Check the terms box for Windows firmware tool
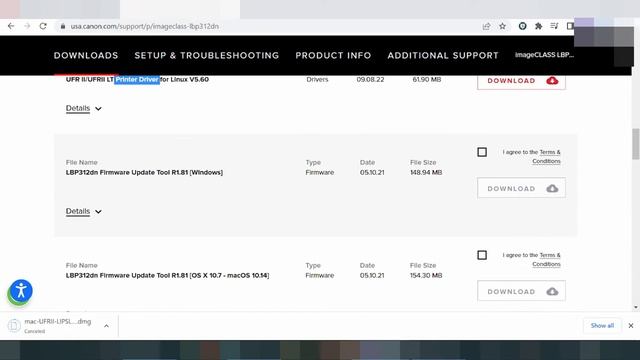640x360 pixels. (482, 152)
